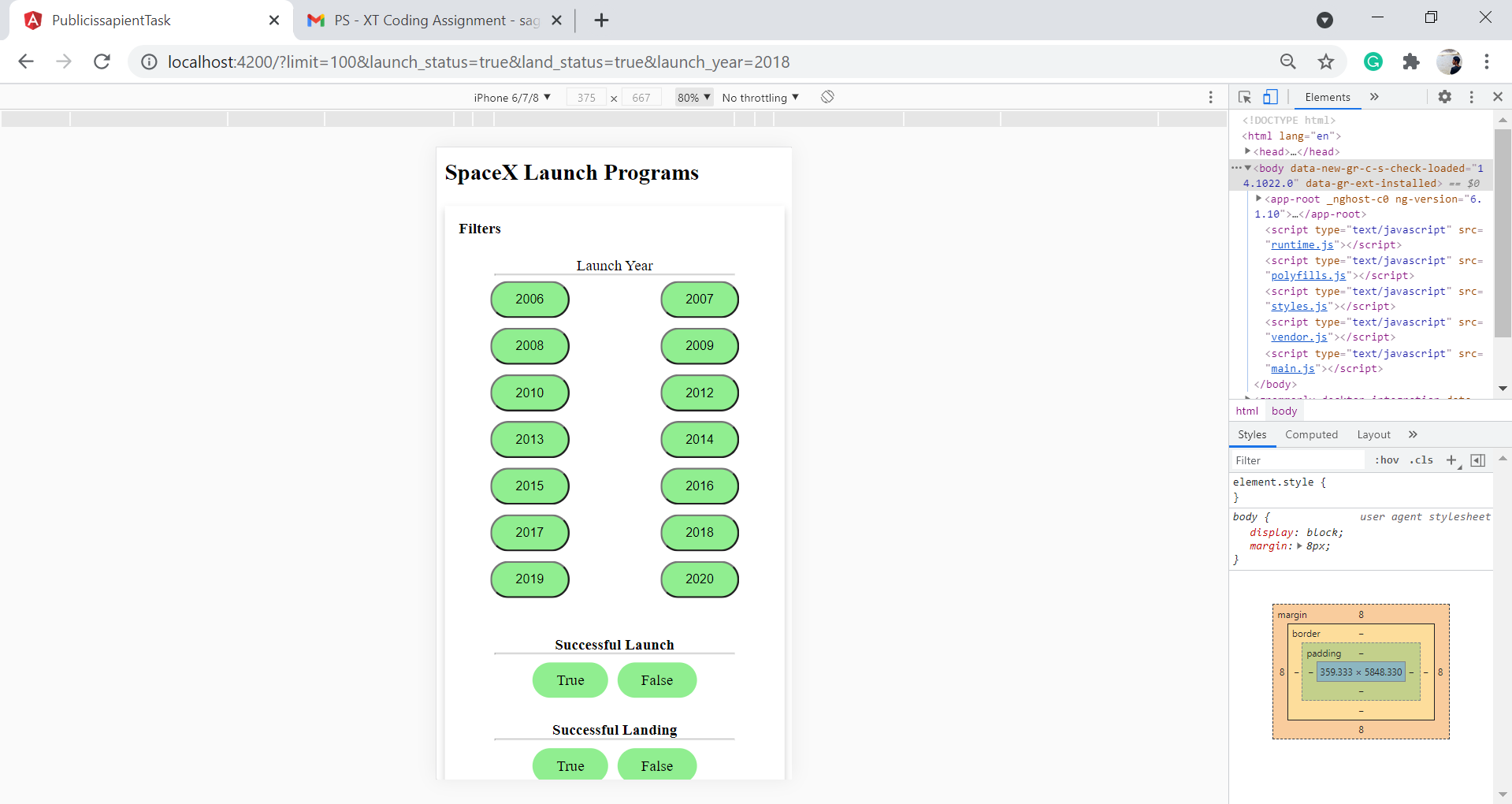
Task: Click the rotate viewport orientation icon
Action: [827, 97]
